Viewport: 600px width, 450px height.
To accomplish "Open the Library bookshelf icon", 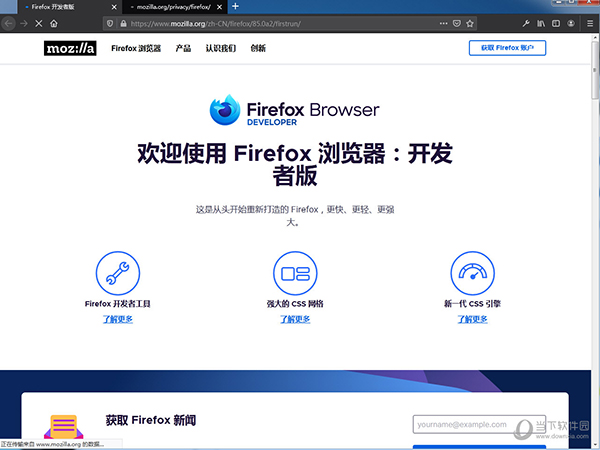I will pyautogui.click(x=541, y=23).
